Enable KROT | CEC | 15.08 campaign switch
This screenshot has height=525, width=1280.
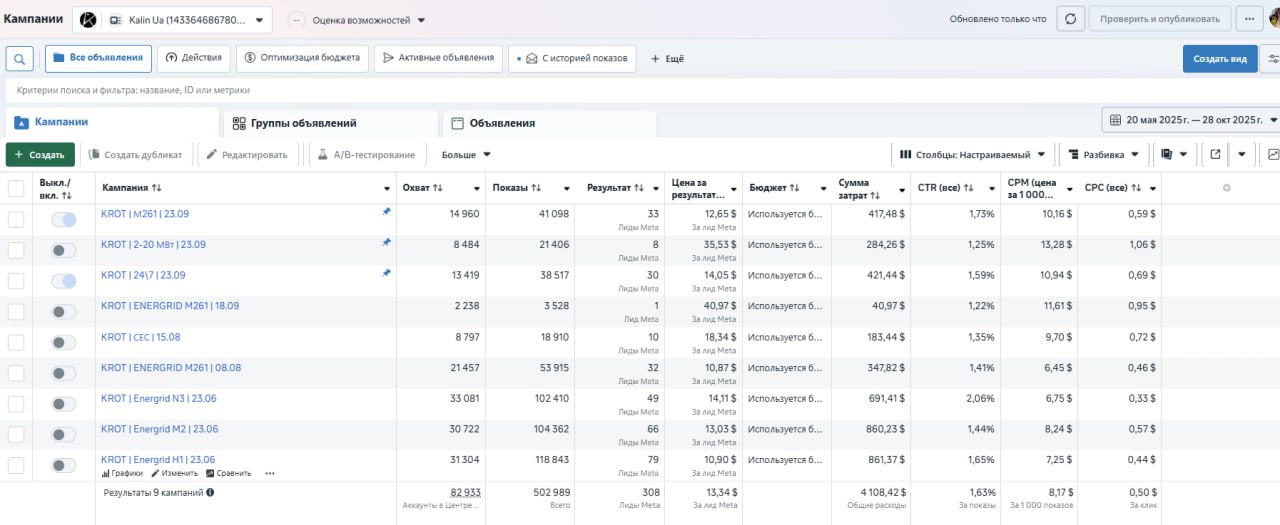[x=64, y=342]
